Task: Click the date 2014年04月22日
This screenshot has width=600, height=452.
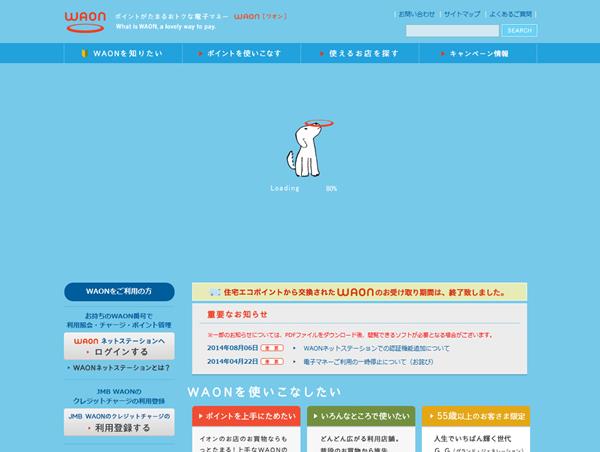Action: [233, 361]
